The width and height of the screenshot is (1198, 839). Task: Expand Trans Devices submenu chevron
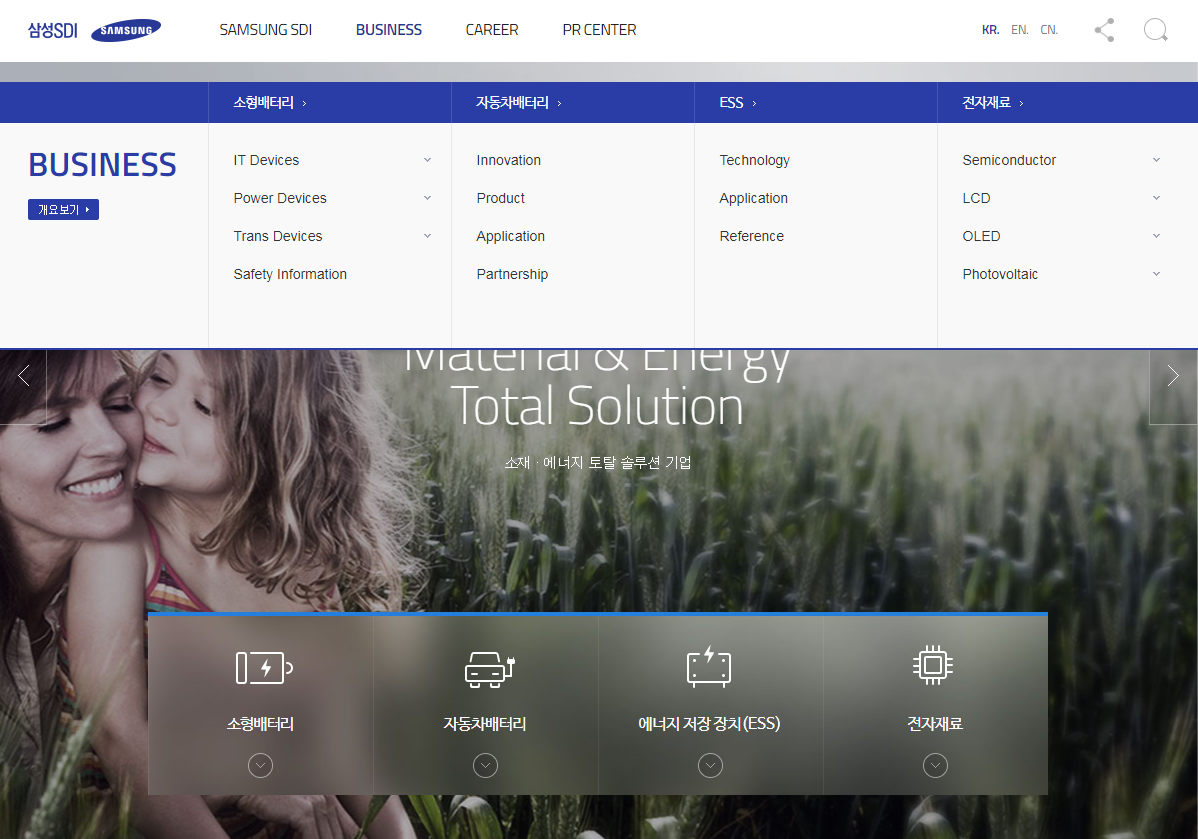point(427,236)
